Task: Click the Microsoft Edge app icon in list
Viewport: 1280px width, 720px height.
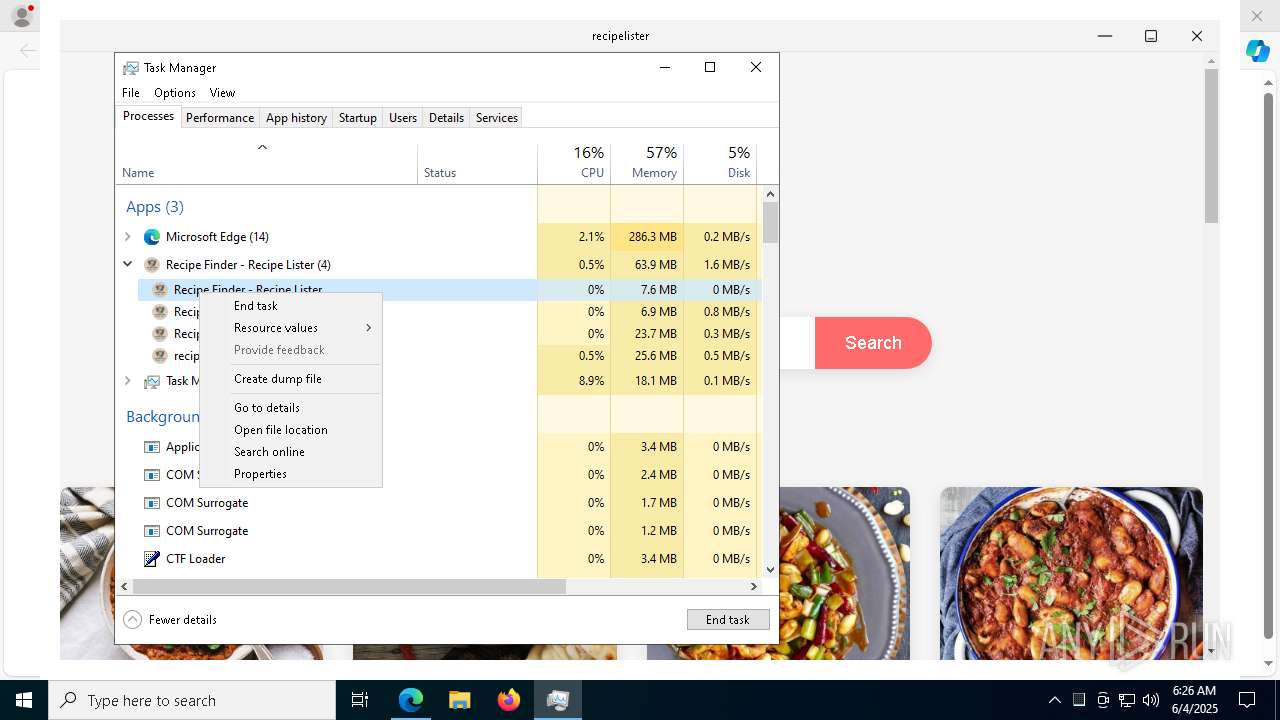Action: 152,237
